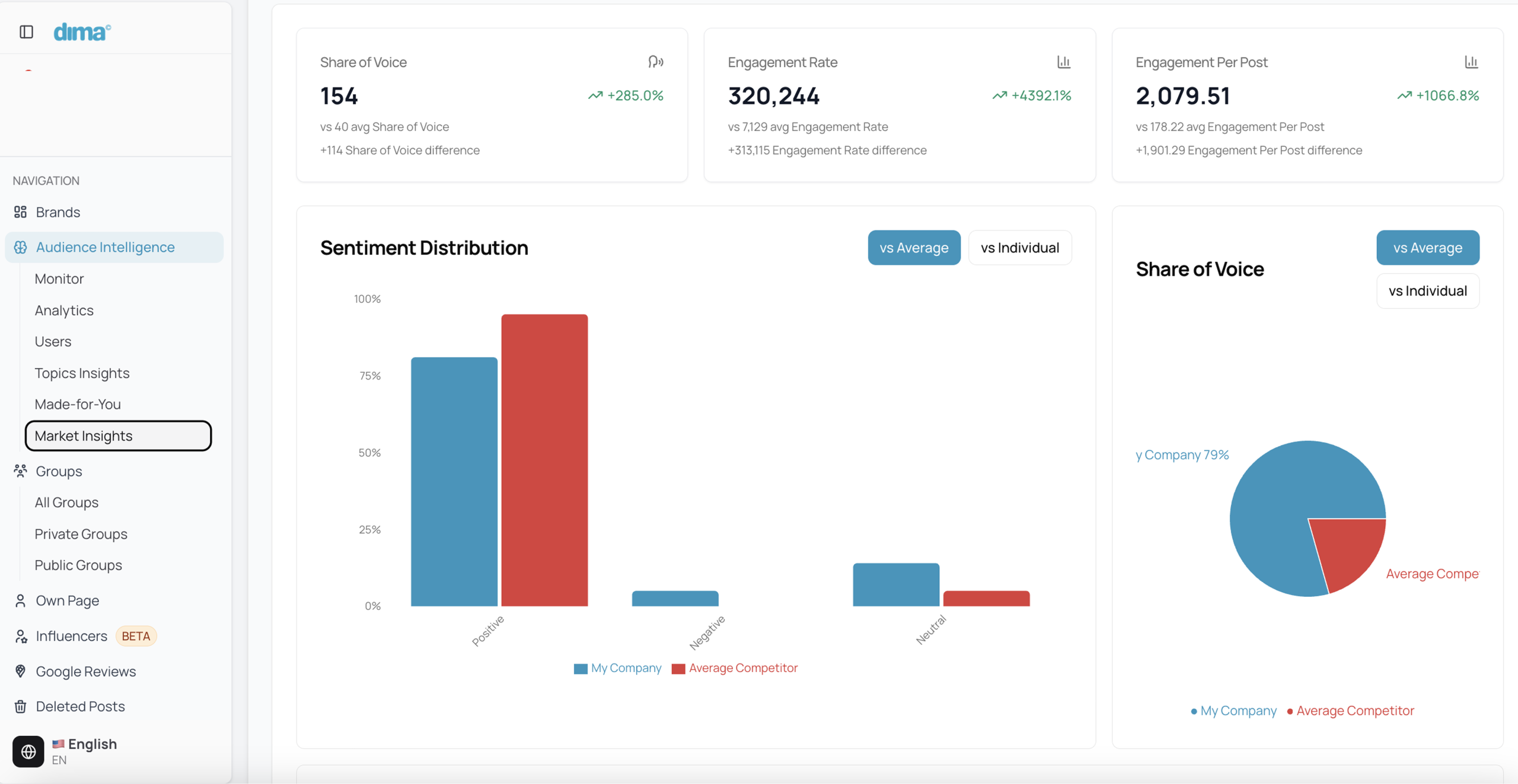Click Engagement Rate bar chart icon
Viewport: 1518px width, 784px height.
click(1064, 62)
